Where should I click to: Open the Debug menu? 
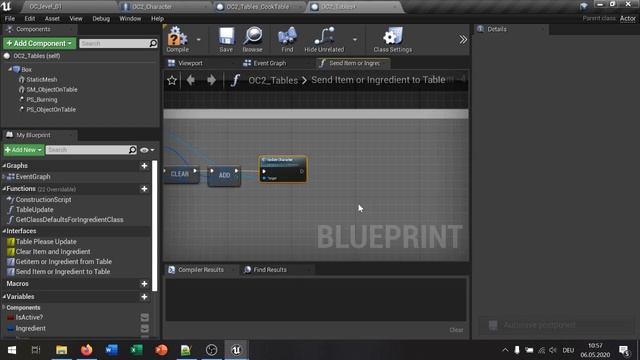[101, 19]
